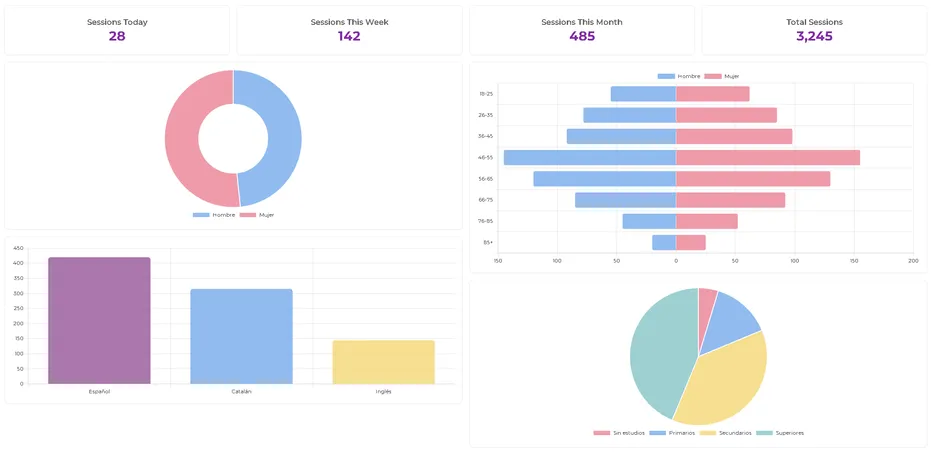This screenshot has width=936, height=453.
Task: Select the blue Hombre bar for 46-55
Action: coord(590,158)
